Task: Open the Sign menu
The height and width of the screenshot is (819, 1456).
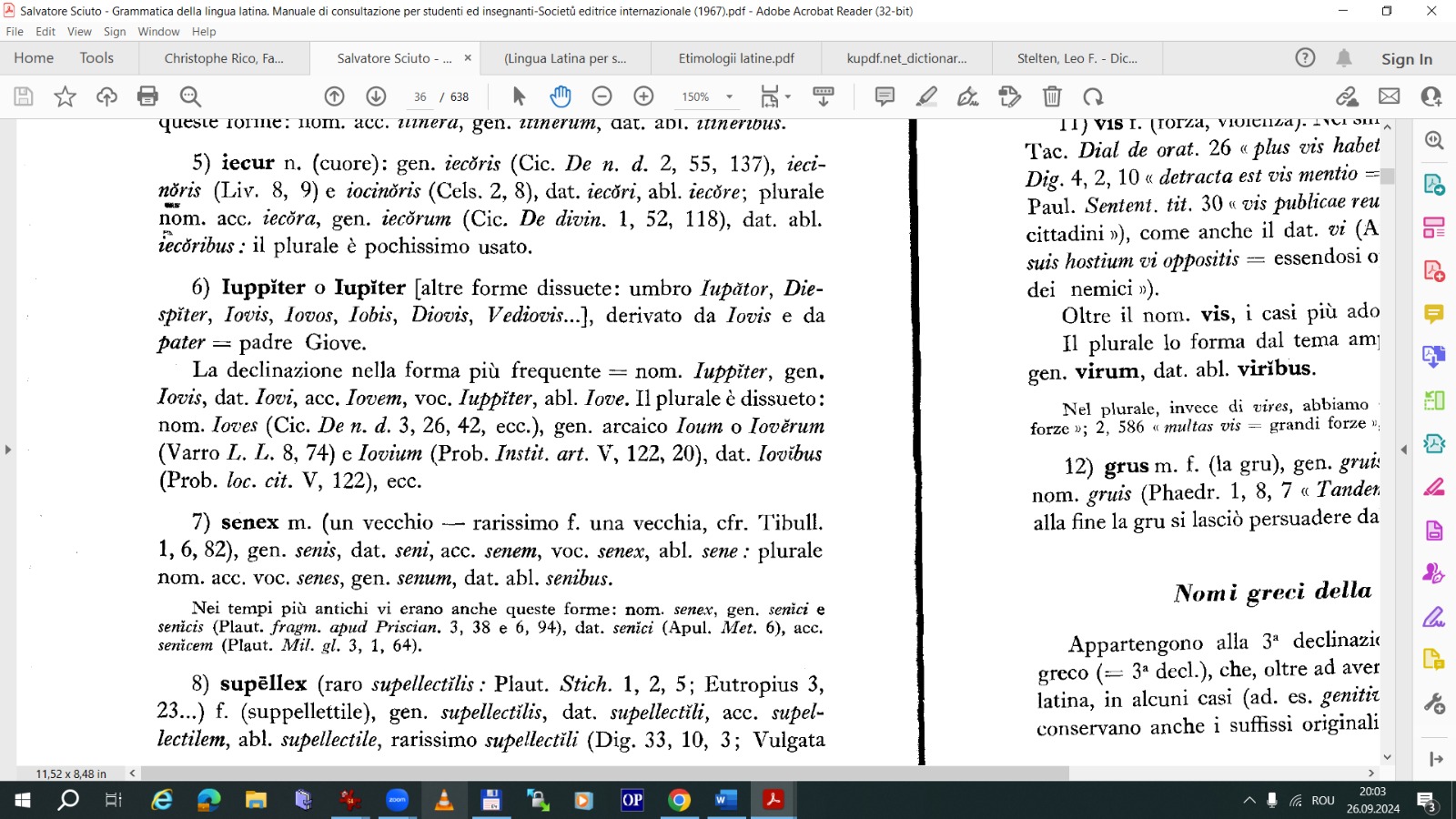Action: (x=115, y=31)
